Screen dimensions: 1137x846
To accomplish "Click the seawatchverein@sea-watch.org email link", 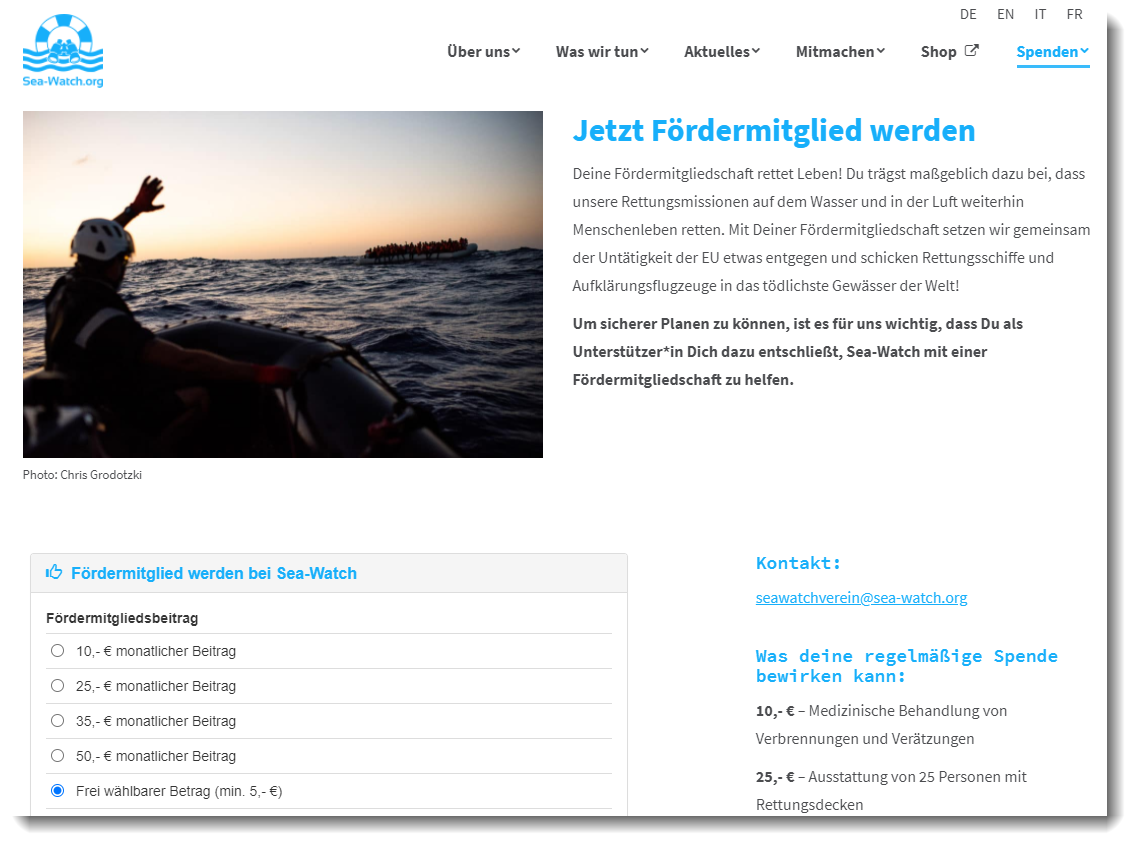I will pos(861,598).
